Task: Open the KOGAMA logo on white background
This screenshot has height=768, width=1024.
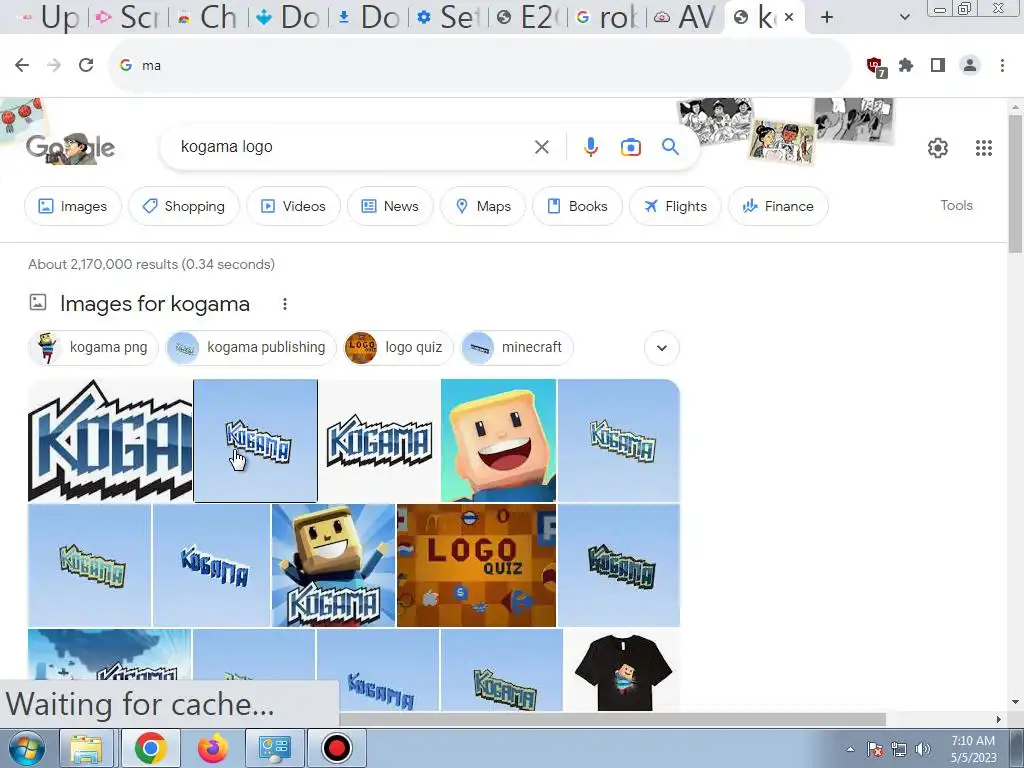Action: coord(379,441)
